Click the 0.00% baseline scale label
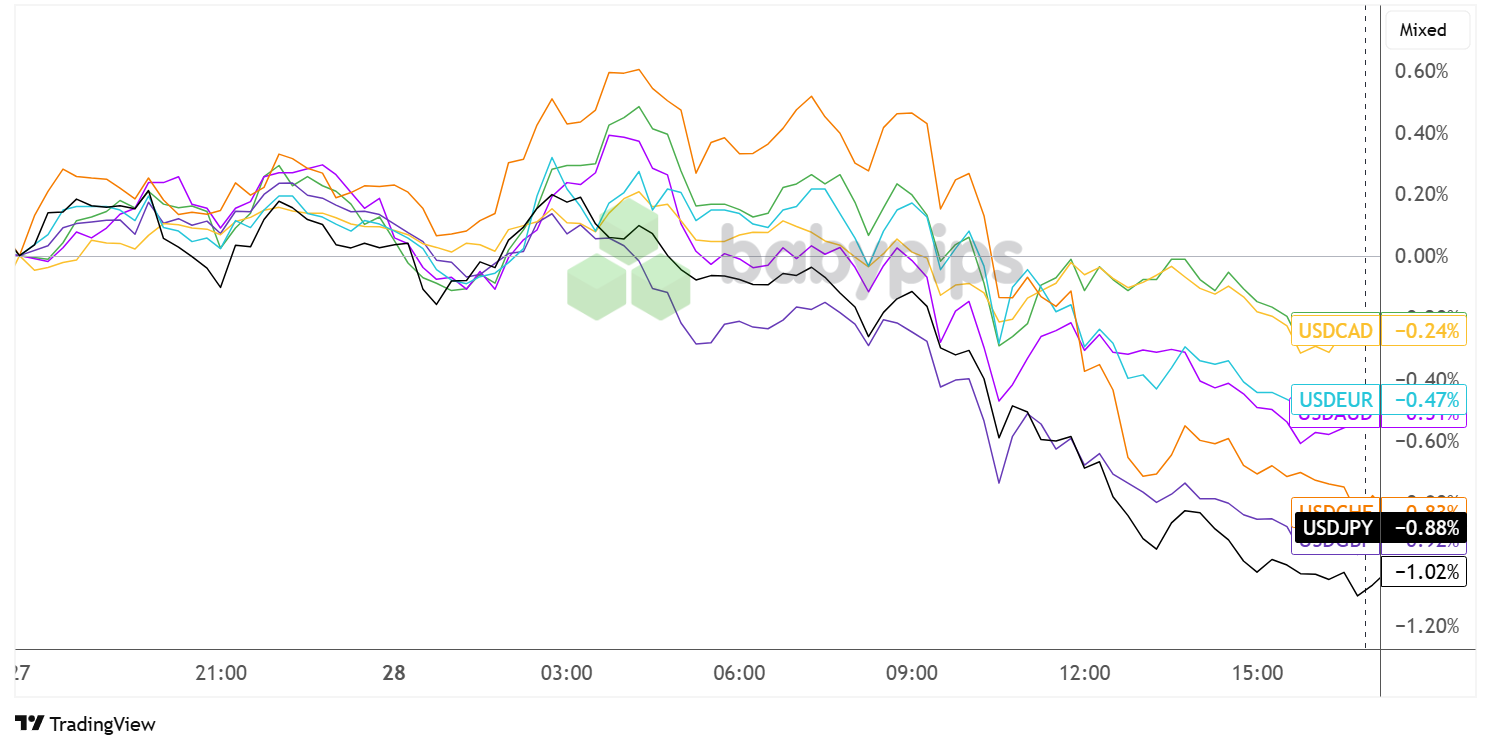Image resolution: width=1491 pixels, height=750 pixels. [1421, 256]
